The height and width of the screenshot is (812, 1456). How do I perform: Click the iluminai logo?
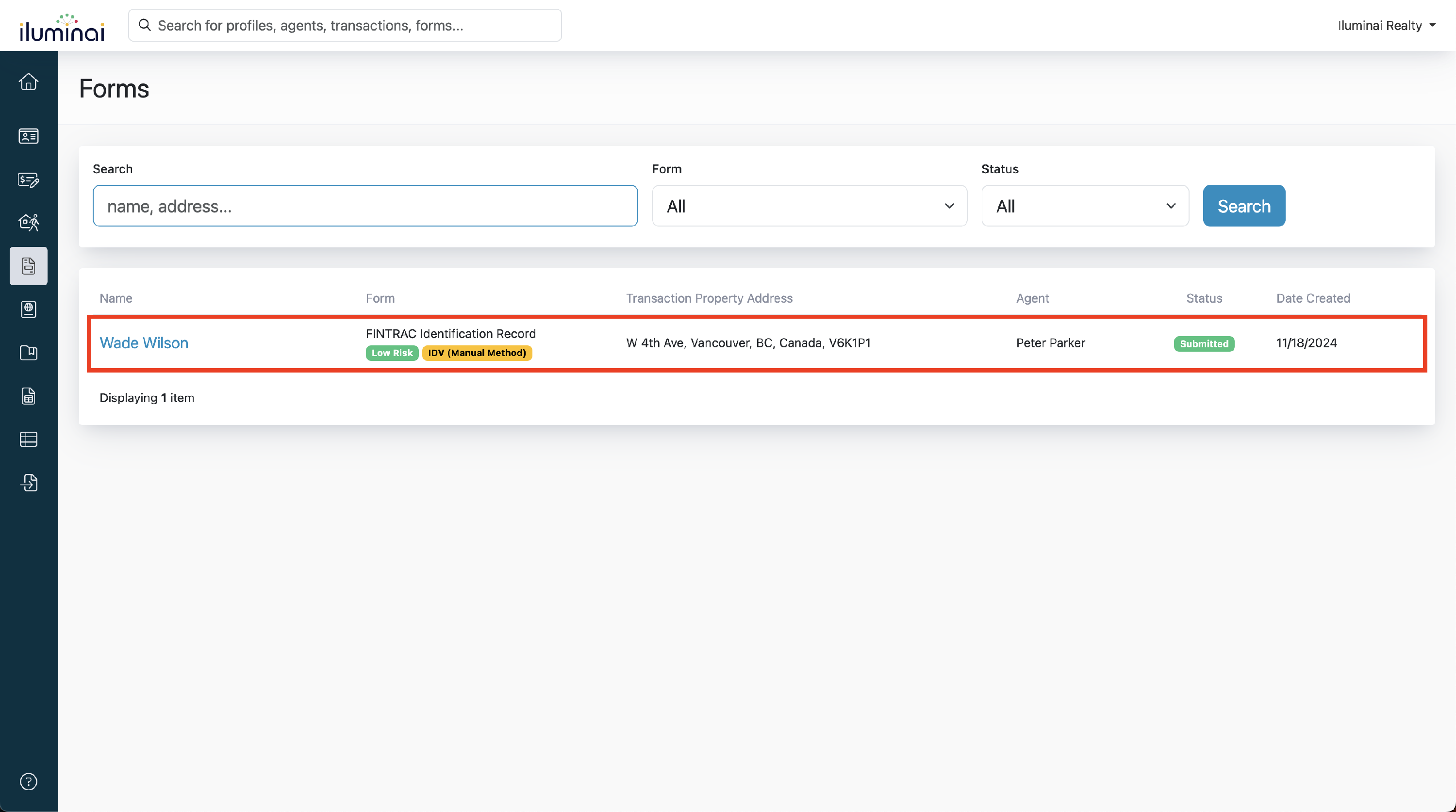pyautogui.click(x=62, y=27)
